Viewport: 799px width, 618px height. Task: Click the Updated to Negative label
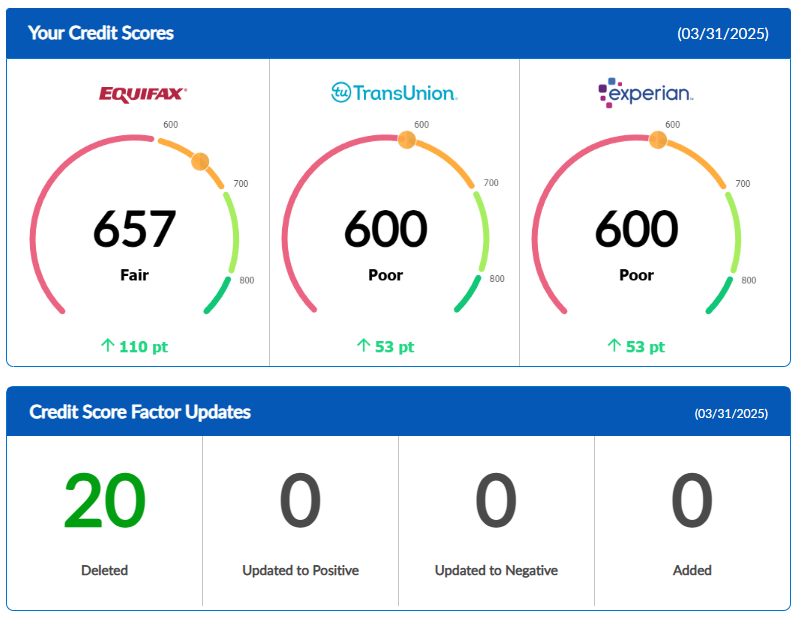click(x=496, y=570)
